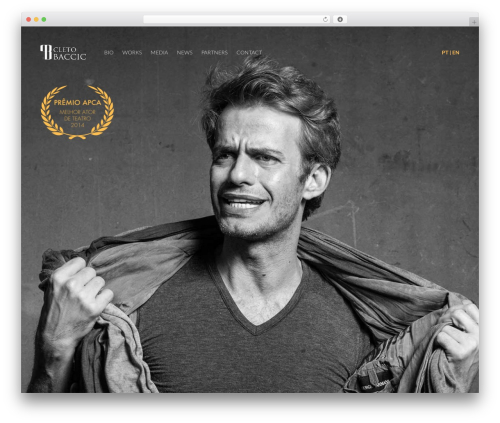Click the BACCIC name text in the logo
The width and height of the screenshot is (500, 423).
pos(70,57)
